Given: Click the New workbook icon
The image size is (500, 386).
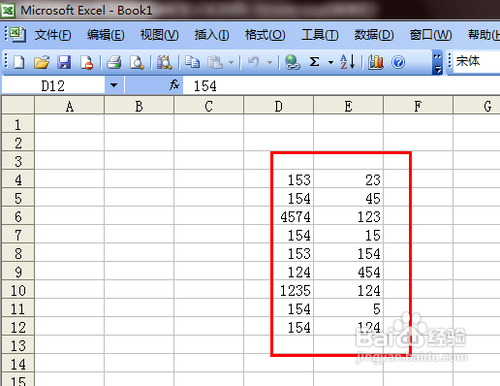Looking at the screenshot, I should pos(19,62).
